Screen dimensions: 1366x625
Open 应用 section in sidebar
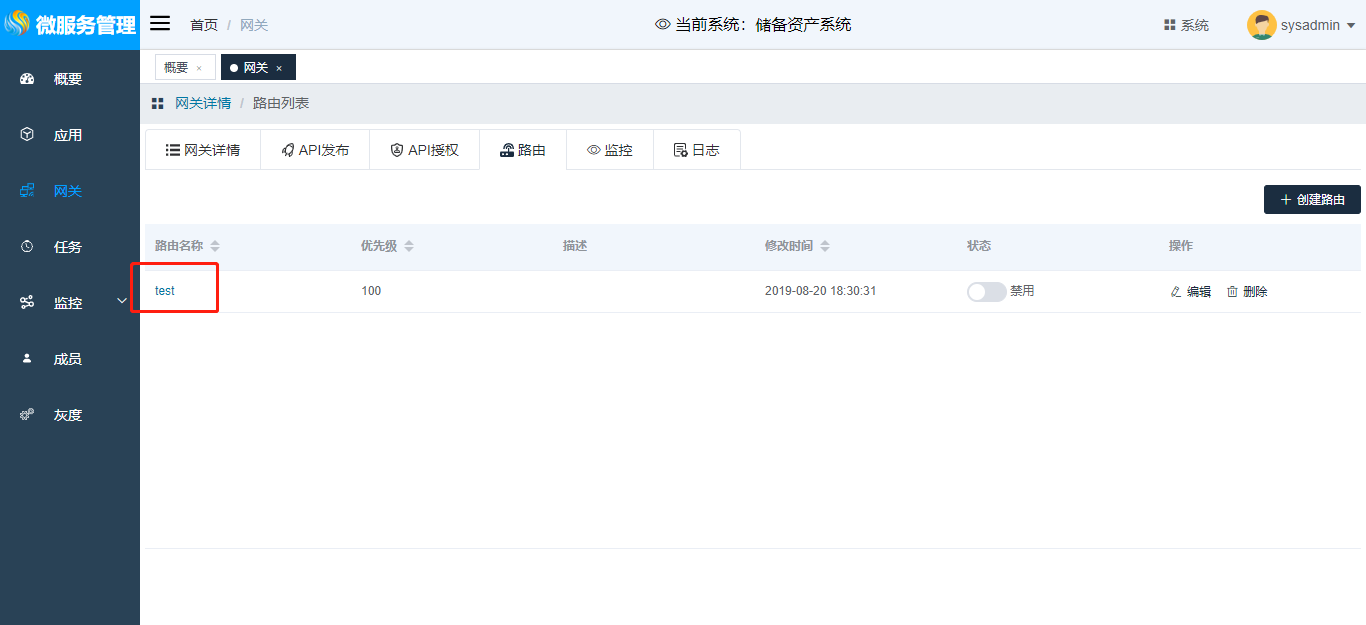click(x=68, y=135)
